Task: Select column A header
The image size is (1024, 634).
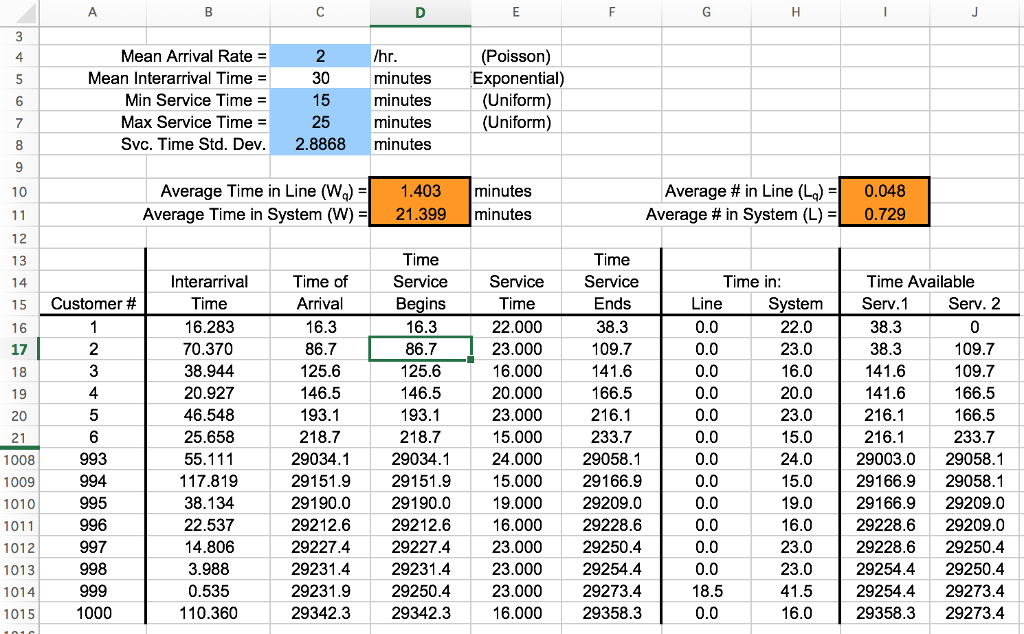Action: pos(92,12)
